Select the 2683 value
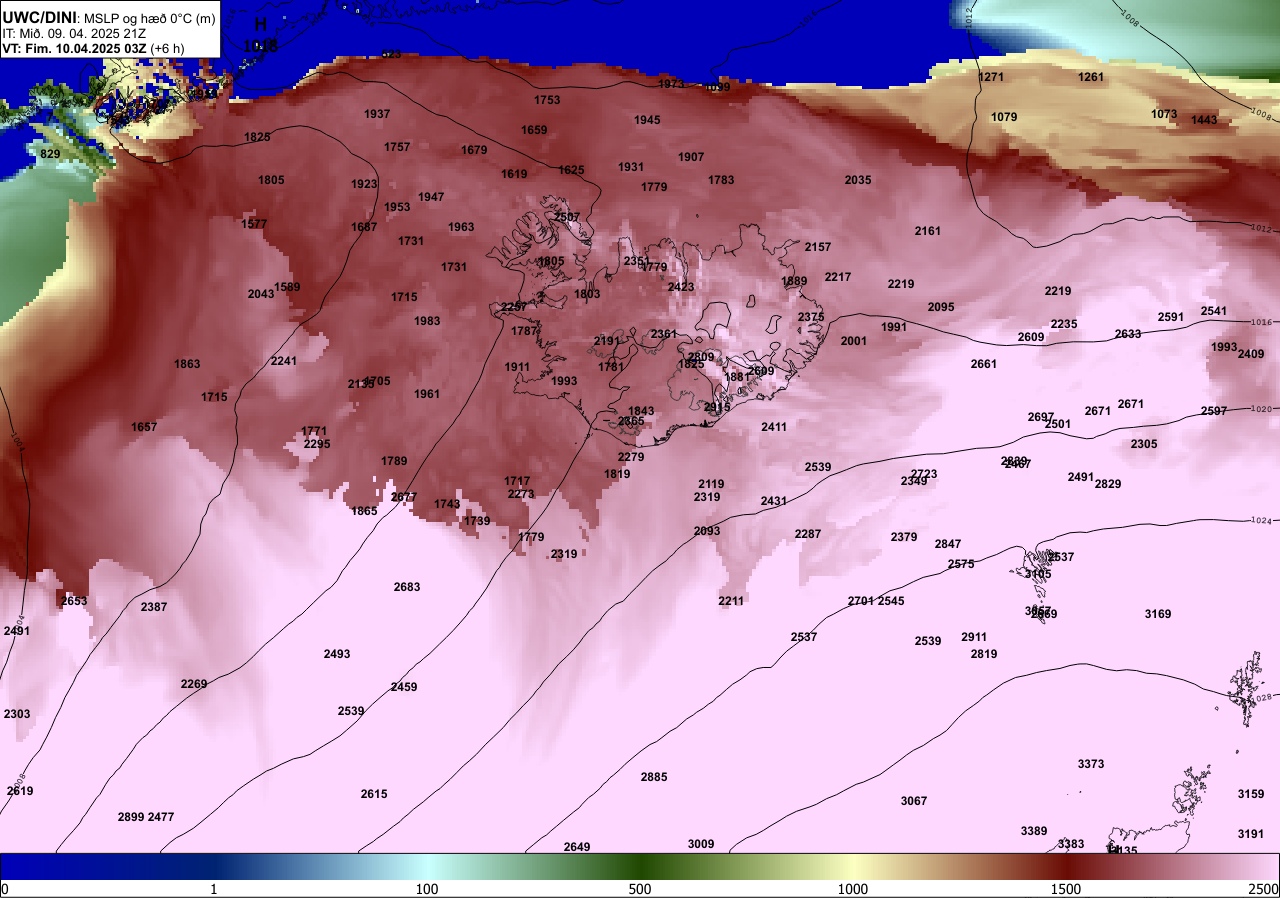 pyautogui.click(x=407, y=587)
